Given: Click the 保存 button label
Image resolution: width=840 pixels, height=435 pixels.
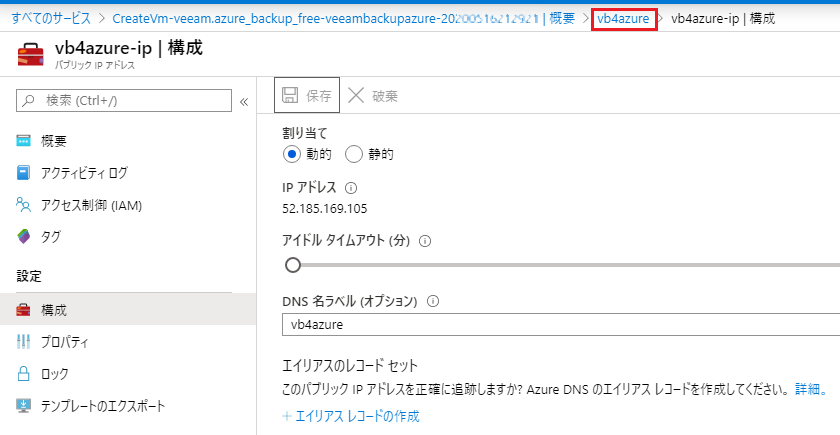Looking at the screenshot, I should [x=319, y=96].
